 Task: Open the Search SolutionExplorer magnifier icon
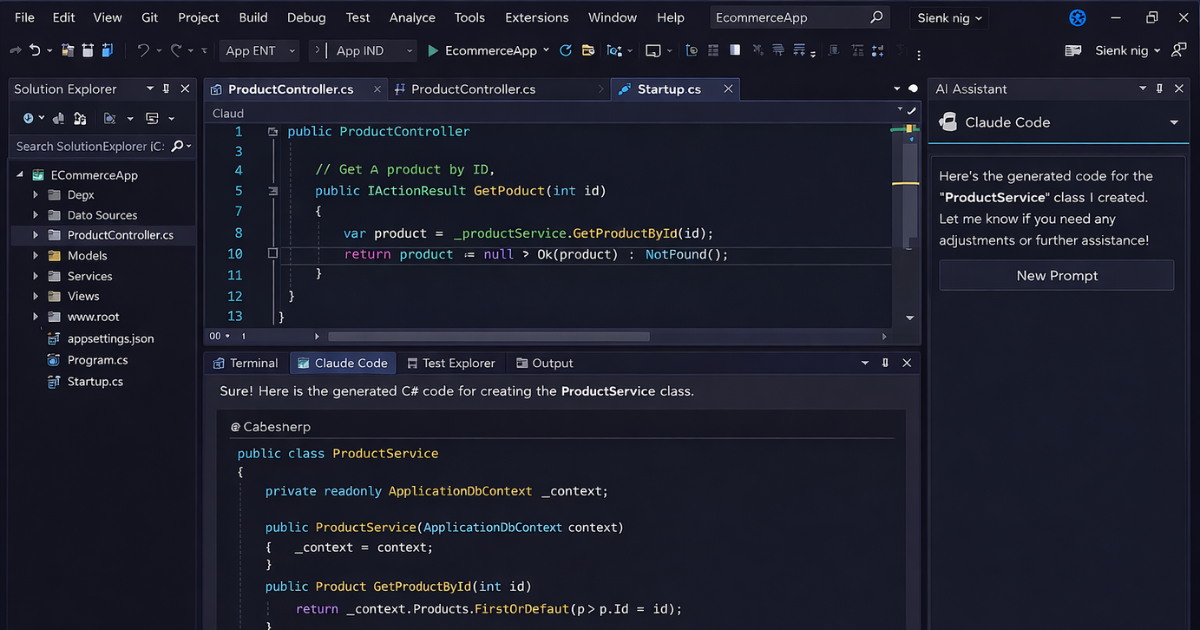coord(176,145)
